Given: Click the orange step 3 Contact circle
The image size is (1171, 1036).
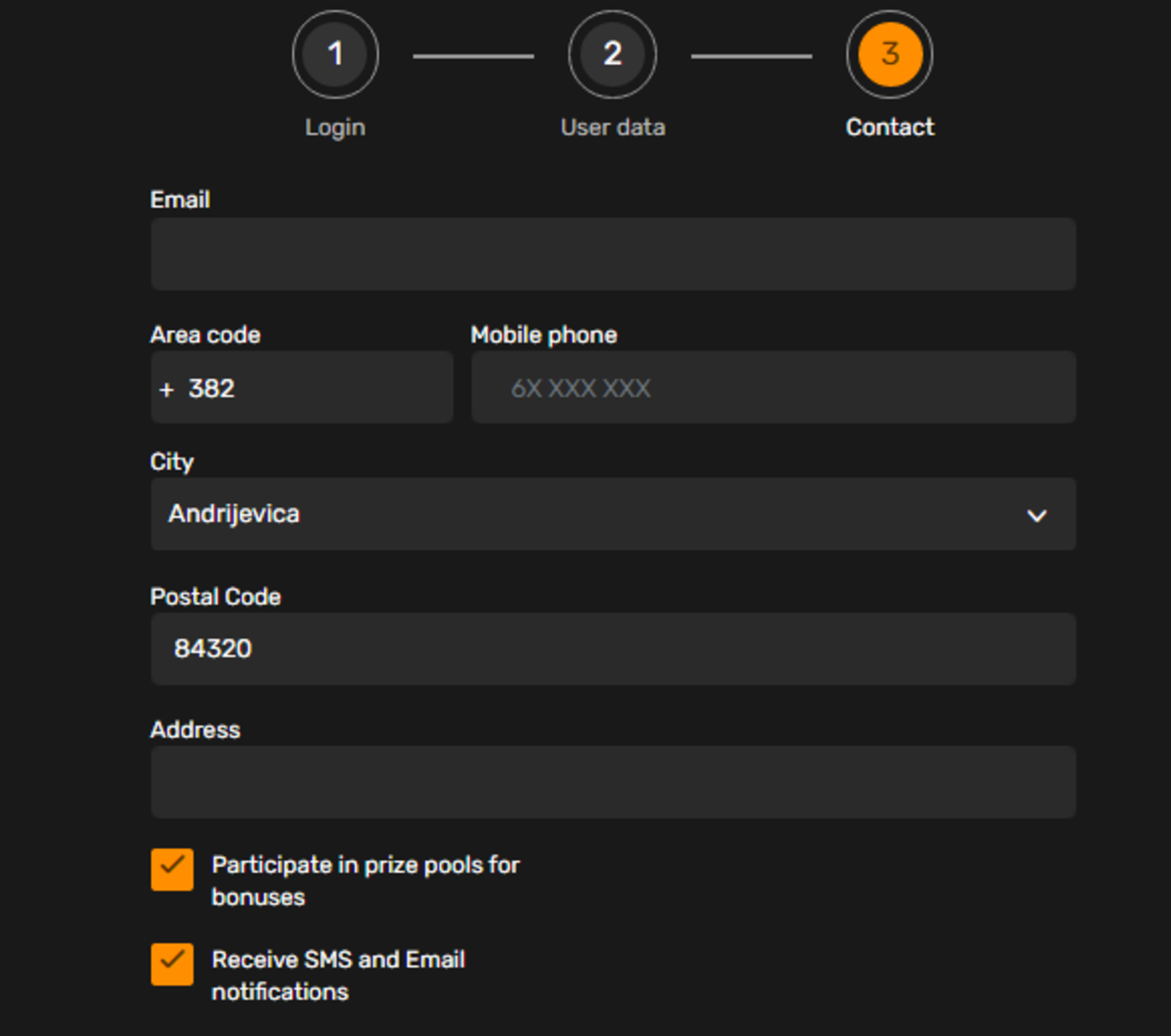Looking at the screenshot, I should (x=889, y=54).
